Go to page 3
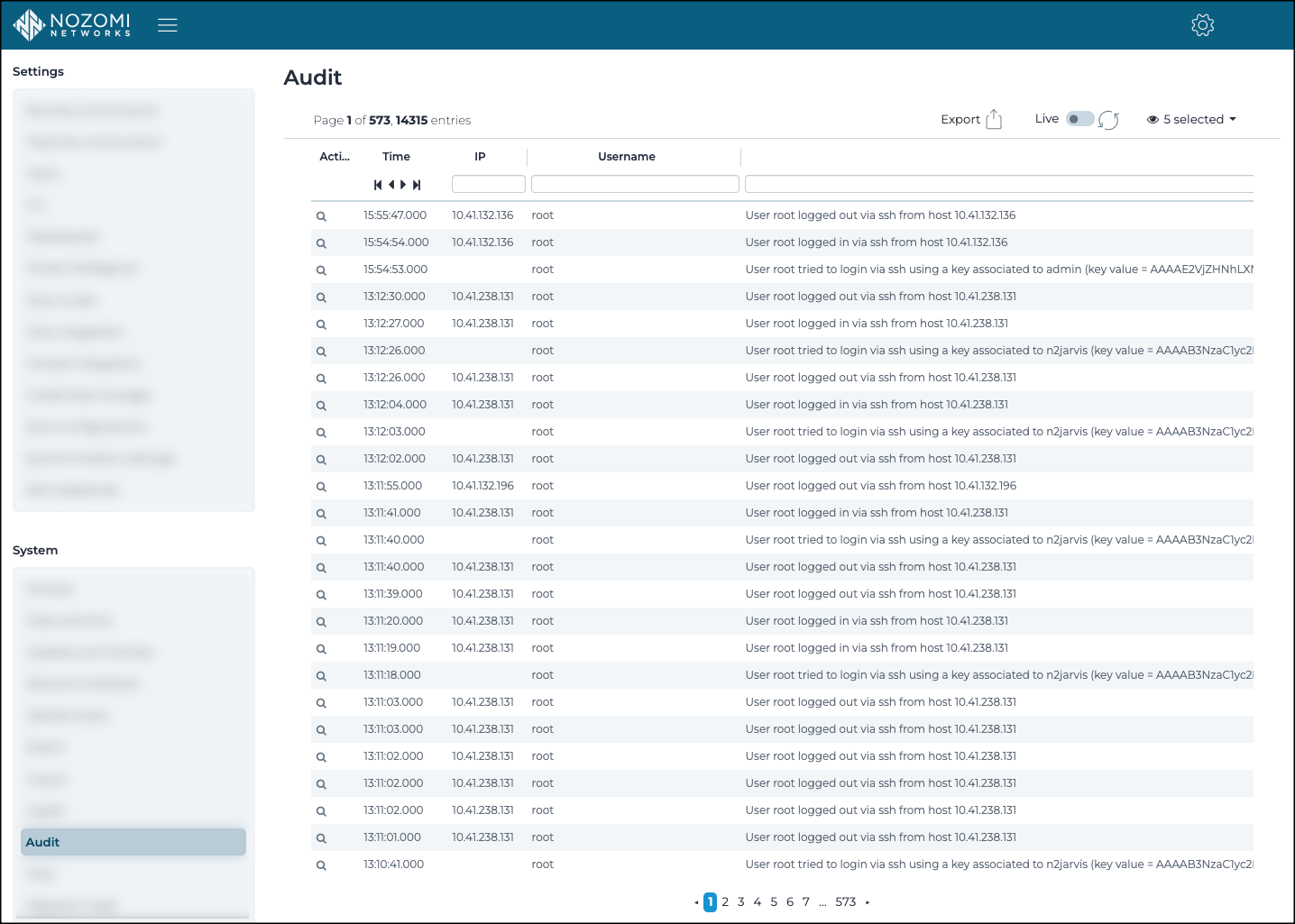Screen dimensions: 1295x924 [x=741, y=901]
